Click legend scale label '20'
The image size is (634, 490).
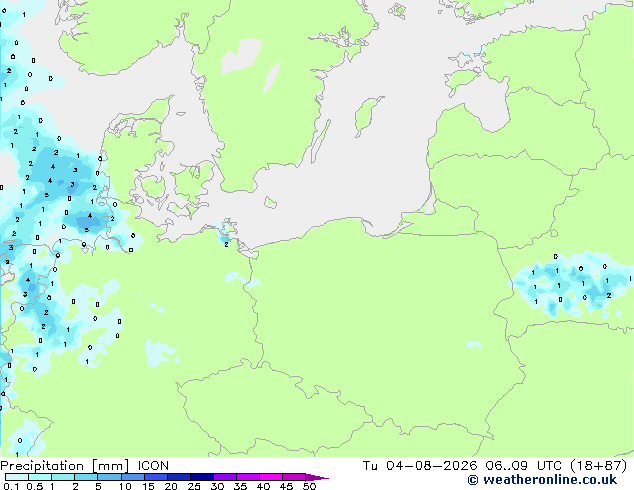point(171,486)
